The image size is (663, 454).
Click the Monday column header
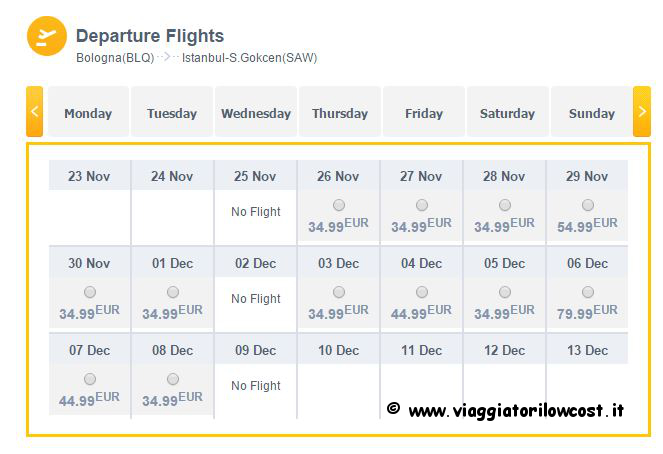pos(88,112)
